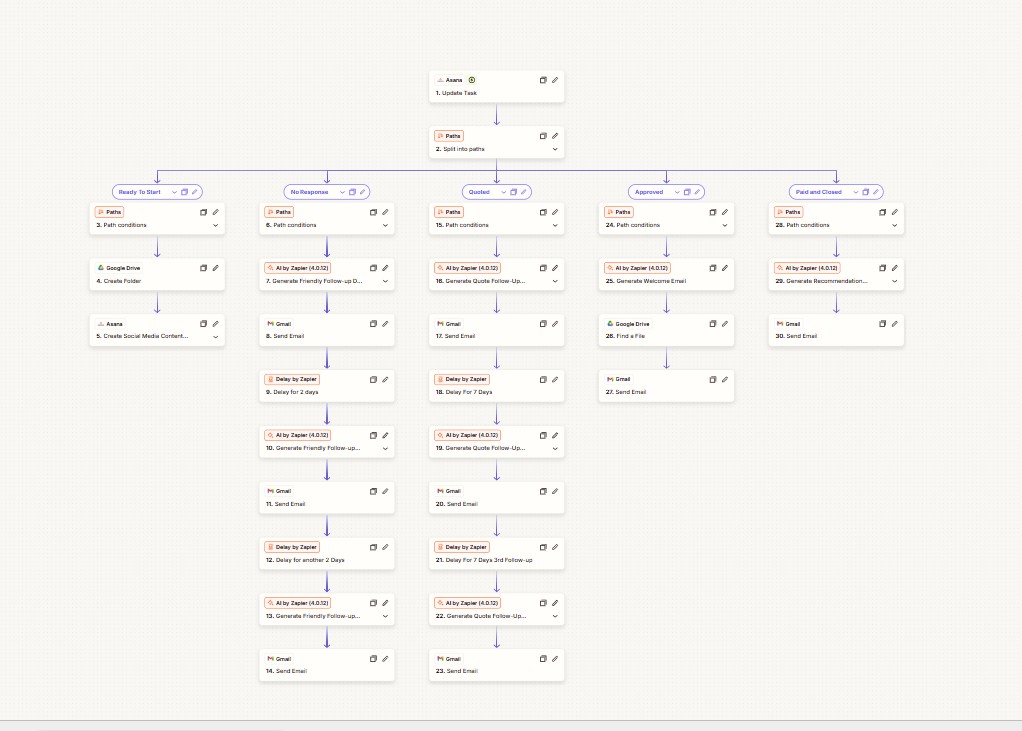
Task: Expand step 22 Generate Quote Follow-Up chevron
Action: [555, 616]
